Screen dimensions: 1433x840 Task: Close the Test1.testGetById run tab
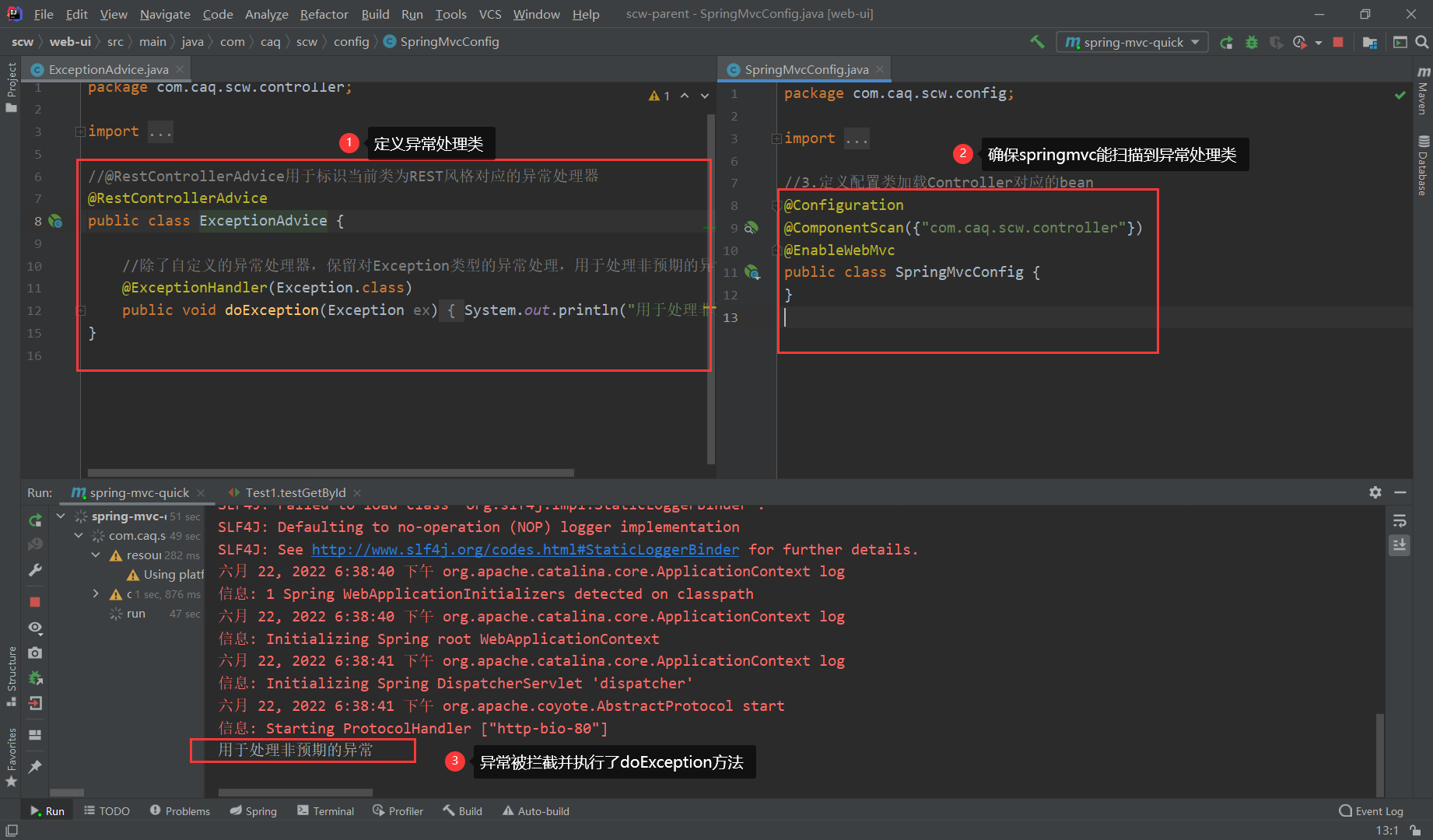point(357,492)
